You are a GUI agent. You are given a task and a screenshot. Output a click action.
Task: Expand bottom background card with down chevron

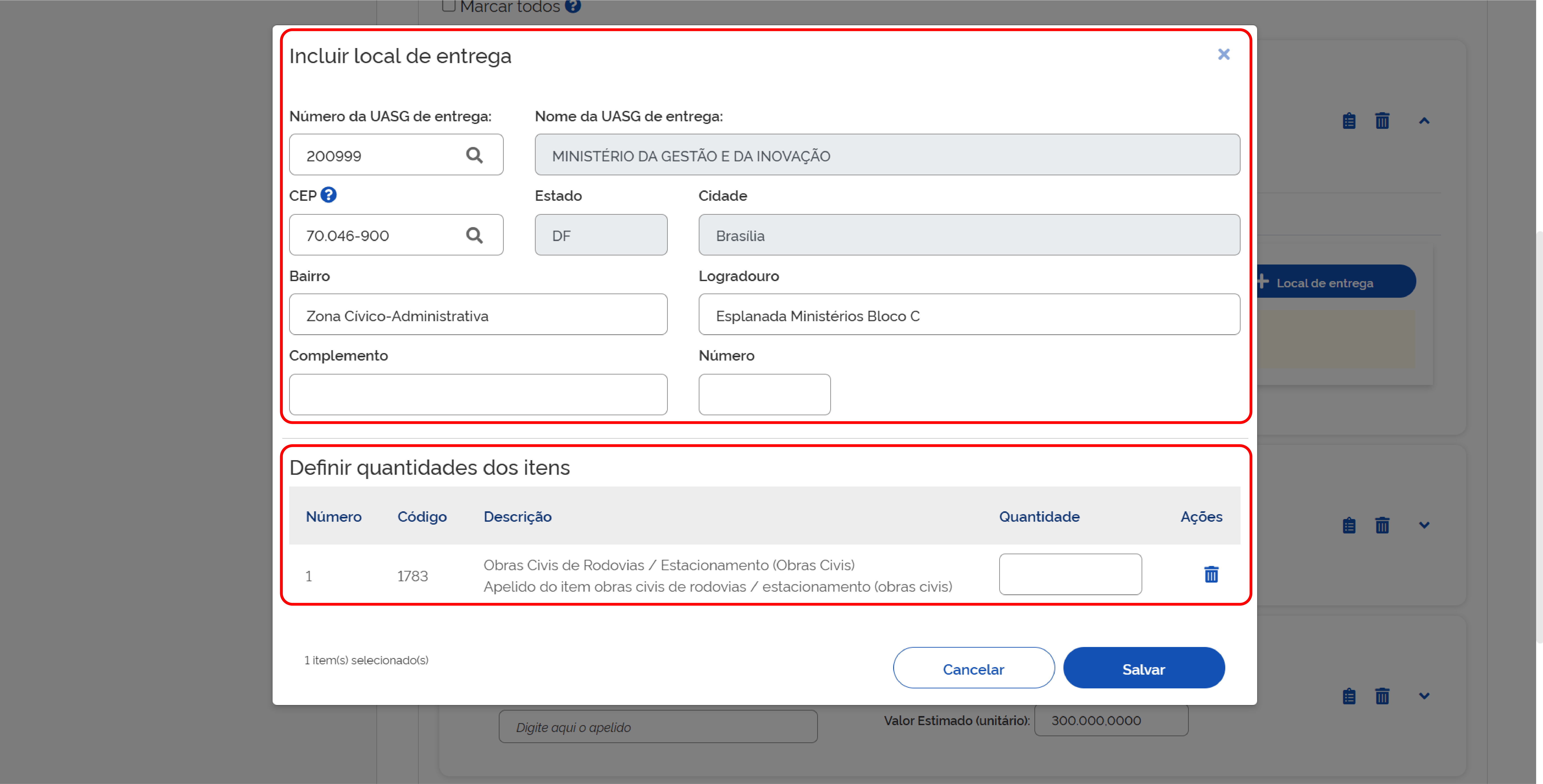1424,696
